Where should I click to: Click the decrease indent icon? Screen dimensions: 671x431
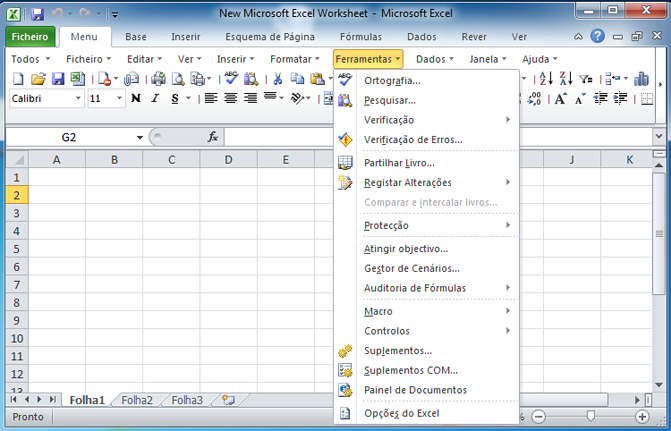click(601, 99)
